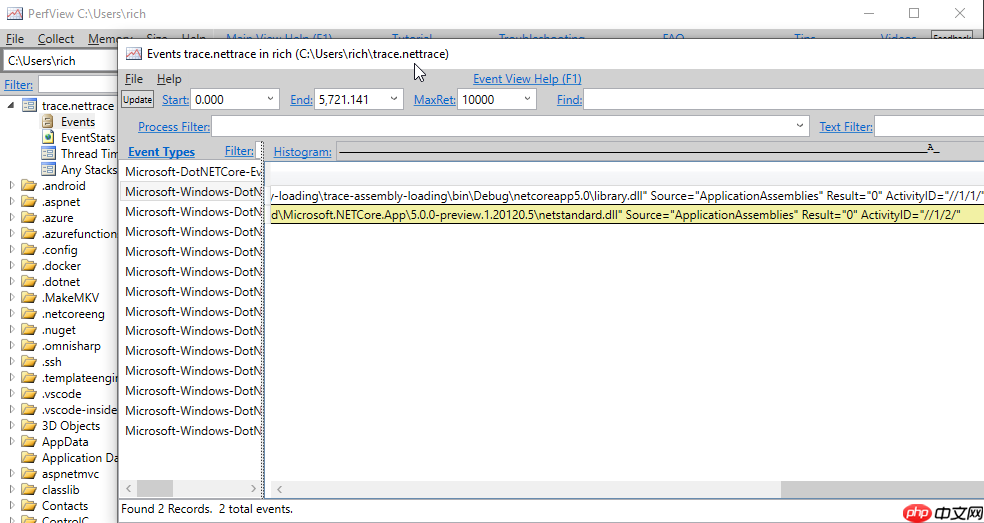
Task: Click the Find label link
Action: [569, 99]
